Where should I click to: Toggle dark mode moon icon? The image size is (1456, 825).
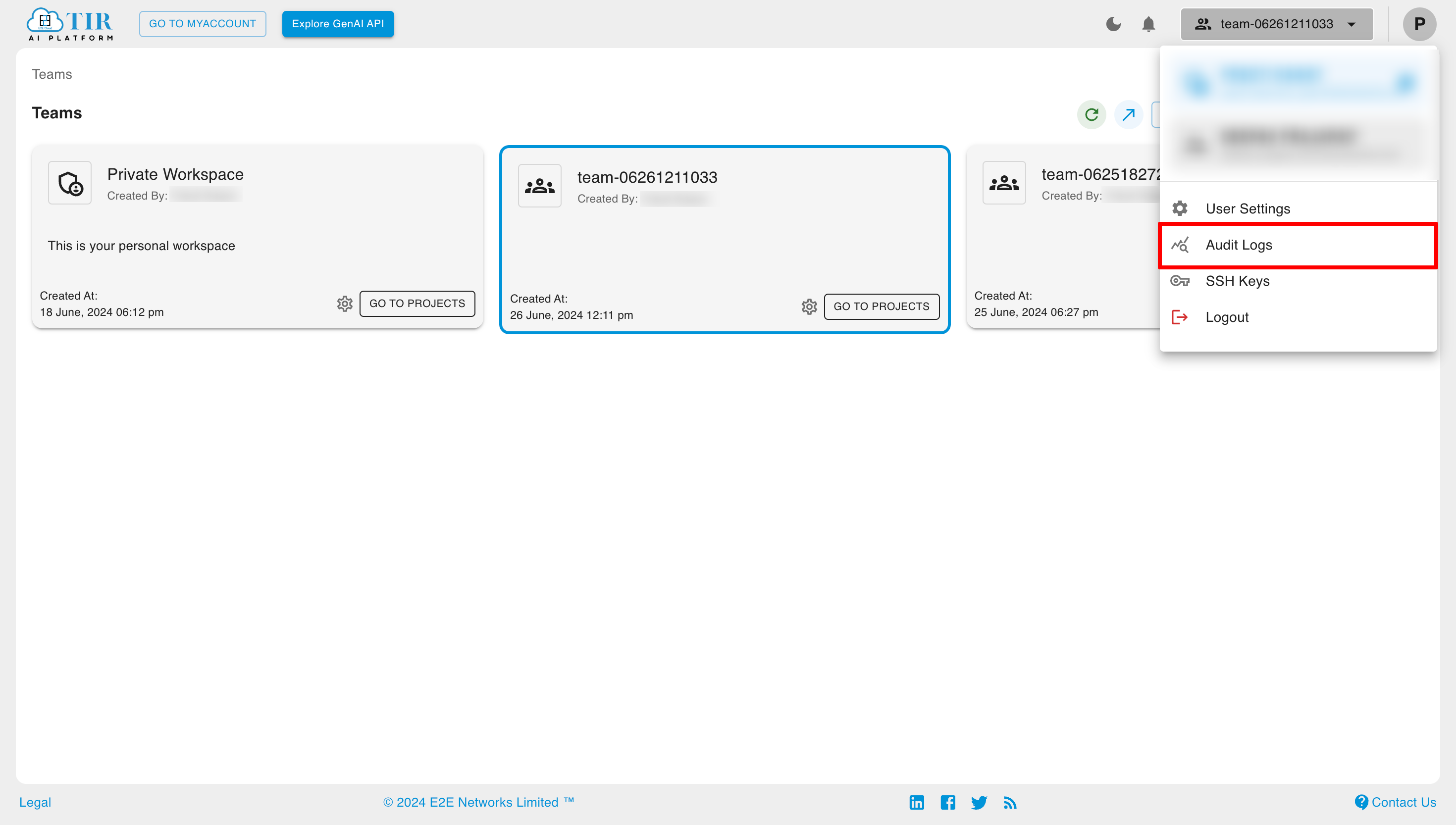(x=1113, y=24)
